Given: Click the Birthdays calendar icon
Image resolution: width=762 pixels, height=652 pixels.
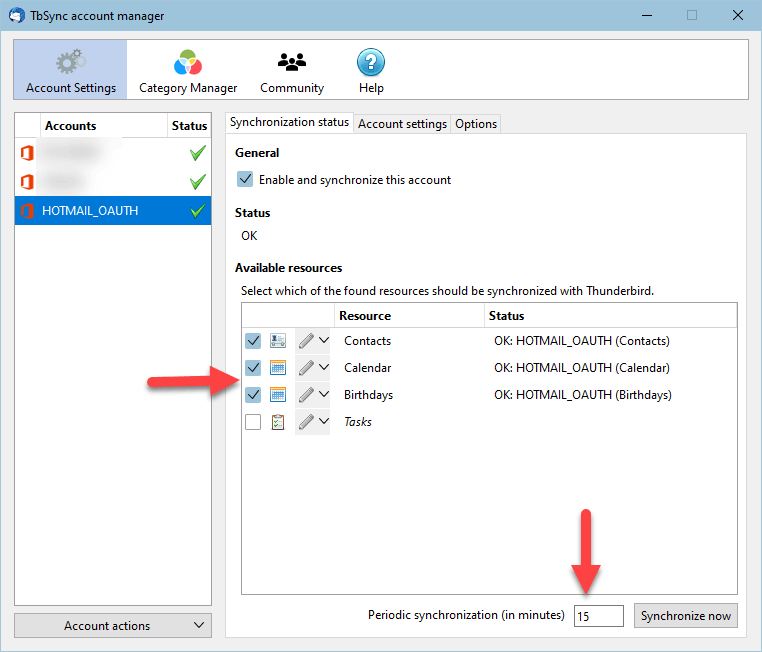Looking at the screenshot, I should pyautogui.click(x=277, y=395).
